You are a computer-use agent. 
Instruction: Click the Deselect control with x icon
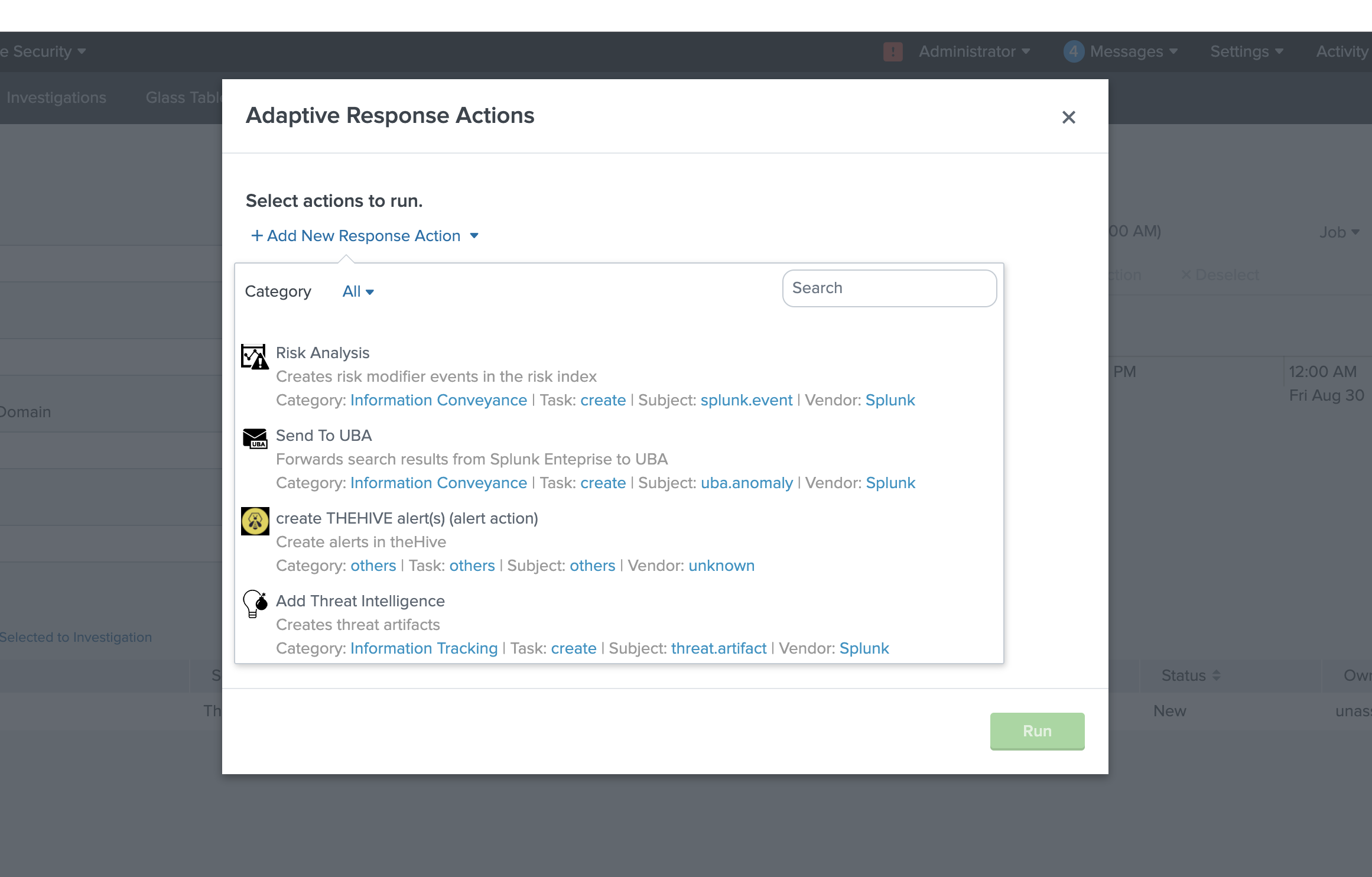click(1221, 274)
